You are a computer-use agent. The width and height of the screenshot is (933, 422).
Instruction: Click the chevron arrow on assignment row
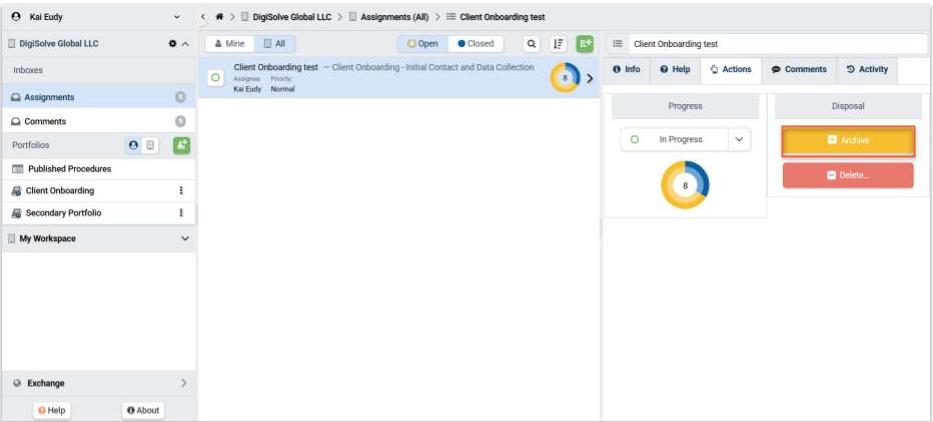pyautogui.click(x=590, y=79)
